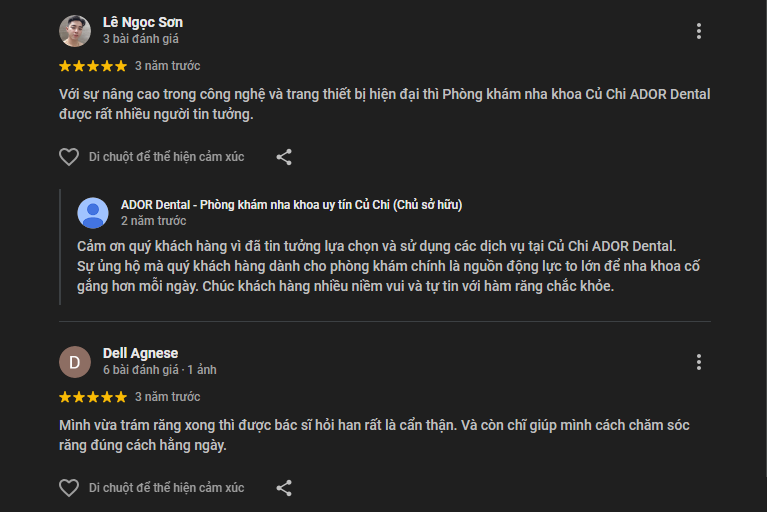Open more options for Dell Agnese's review

(699, 362)
